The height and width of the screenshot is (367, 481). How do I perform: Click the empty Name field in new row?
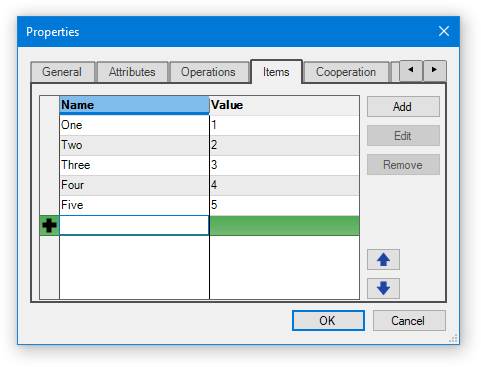[x=134, y=225]
